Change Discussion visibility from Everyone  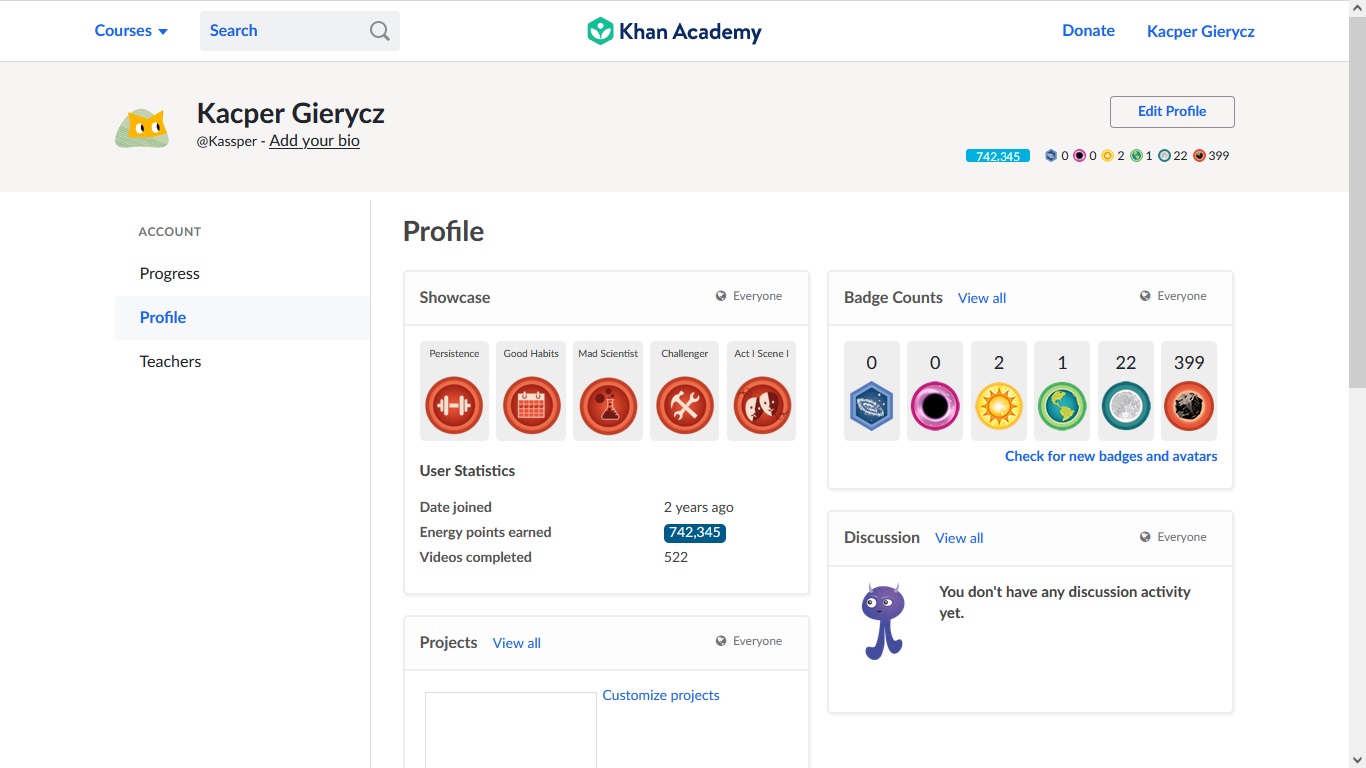1173,537
